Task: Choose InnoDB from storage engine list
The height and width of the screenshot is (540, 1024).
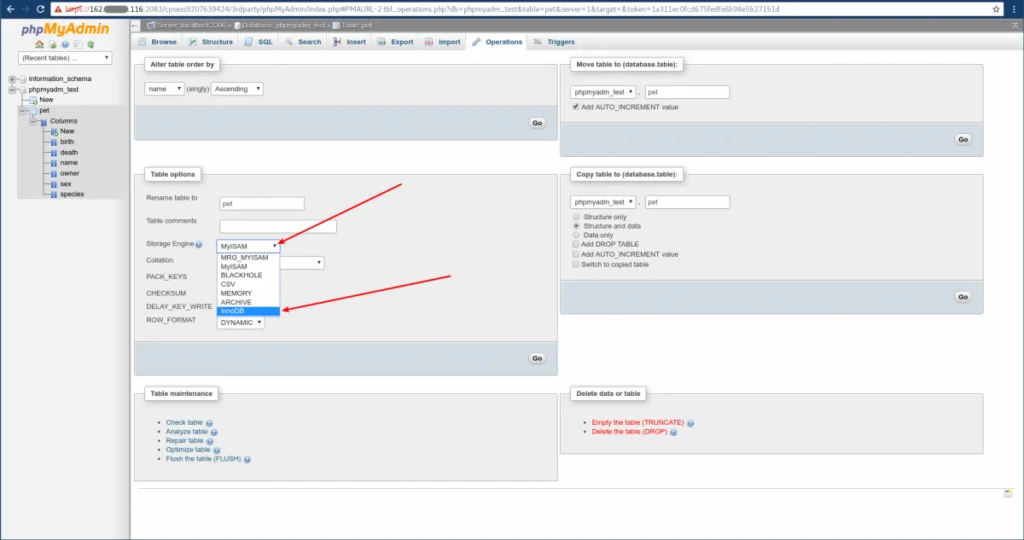Action: click(248, 311)
